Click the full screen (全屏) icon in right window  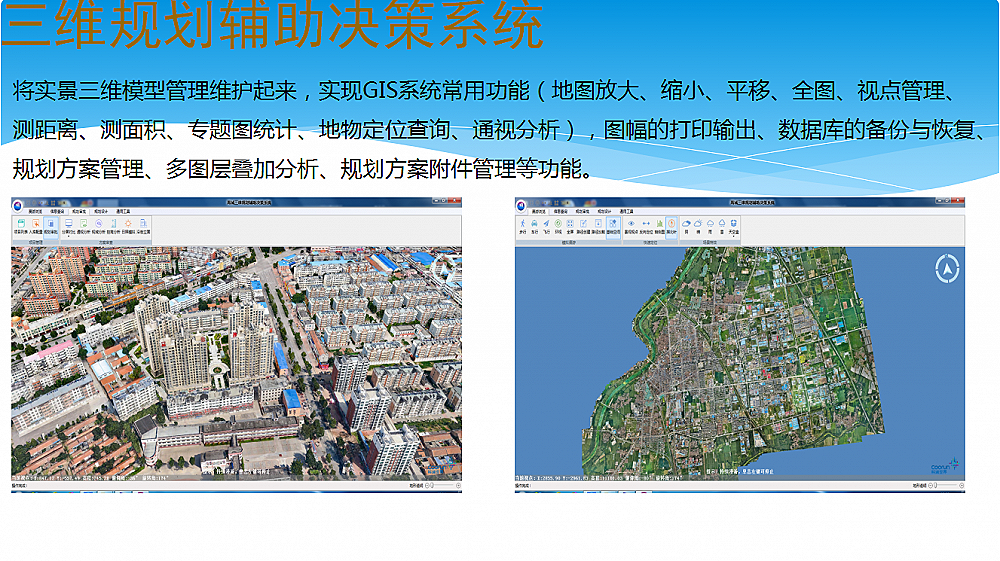[x=570, y=226]
